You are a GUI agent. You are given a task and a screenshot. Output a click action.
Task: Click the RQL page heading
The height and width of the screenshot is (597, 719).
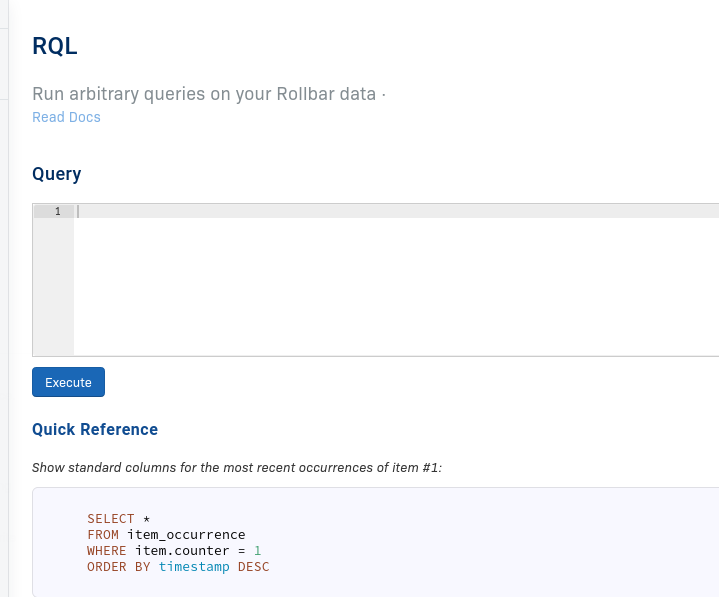coord(55,45)
